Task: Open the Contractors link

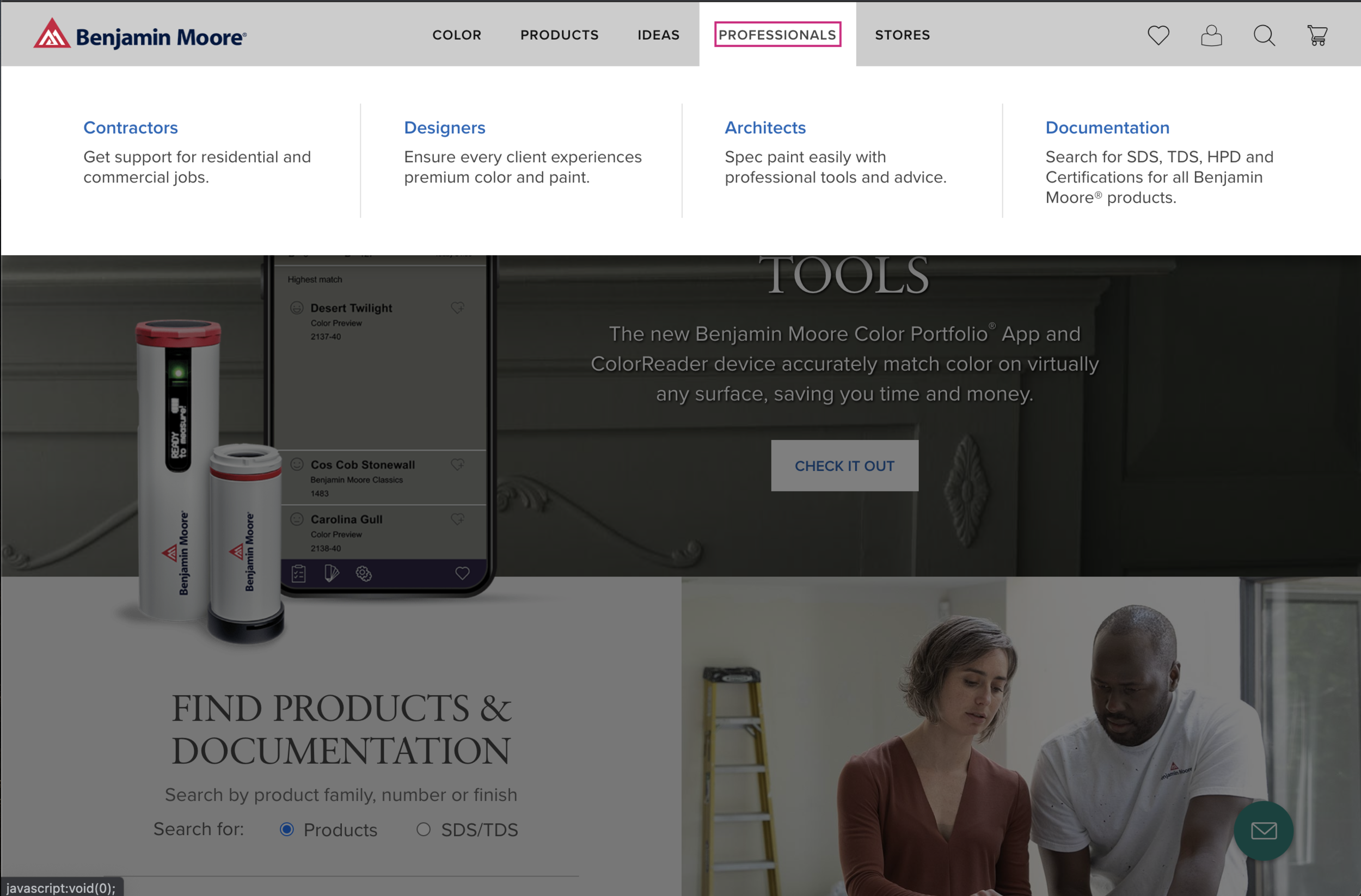Action: [x=130, y=127]
